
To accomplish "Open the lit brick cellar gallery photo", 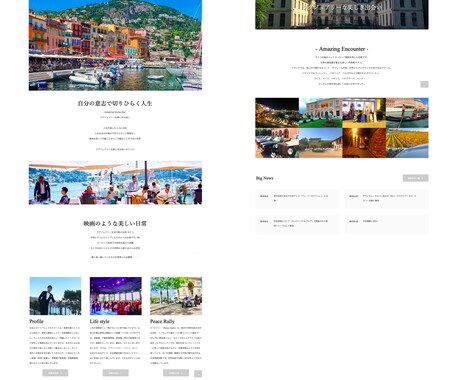I will pyautogui.click(x=364, y=143).
